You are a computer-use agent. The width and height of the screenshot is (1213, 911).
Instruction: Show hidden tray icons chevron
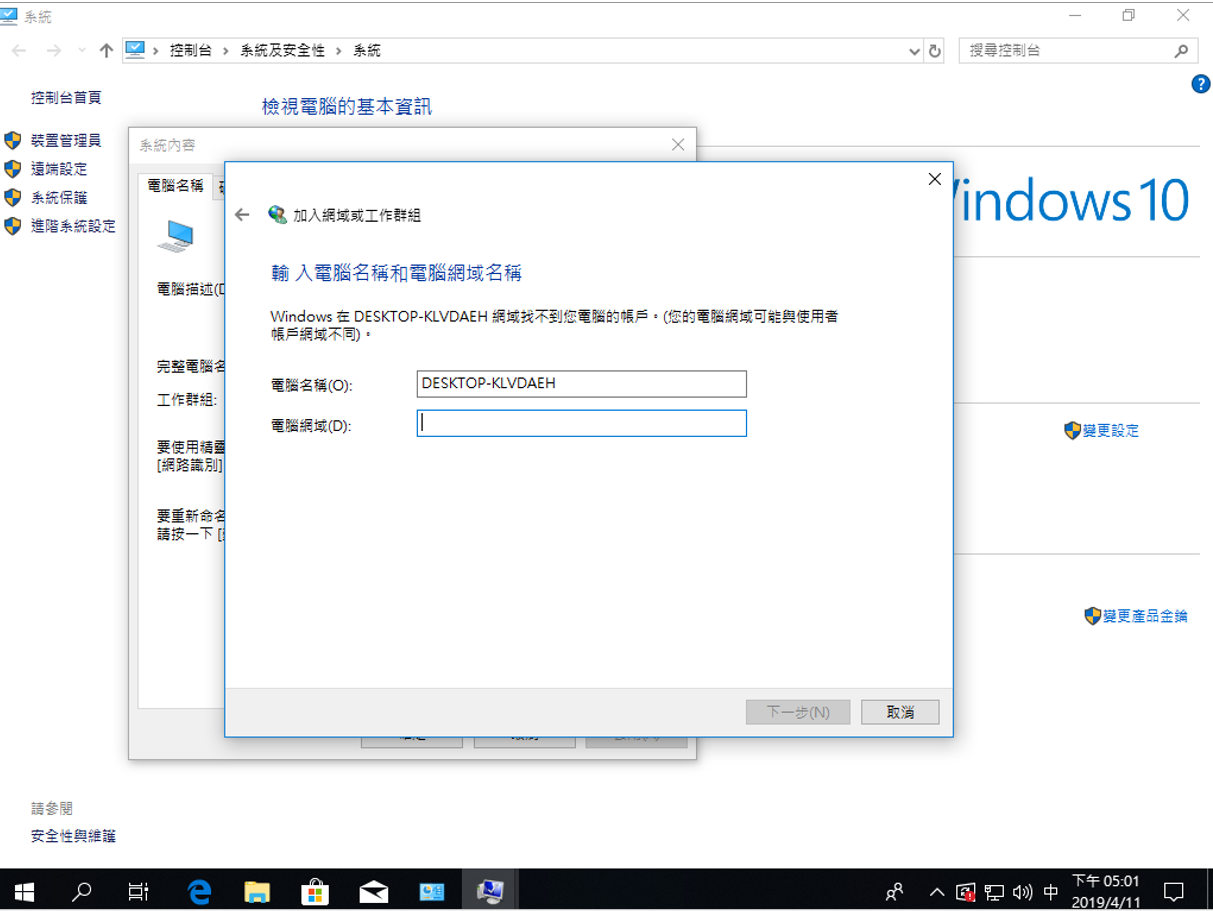(x=936, y=891)
